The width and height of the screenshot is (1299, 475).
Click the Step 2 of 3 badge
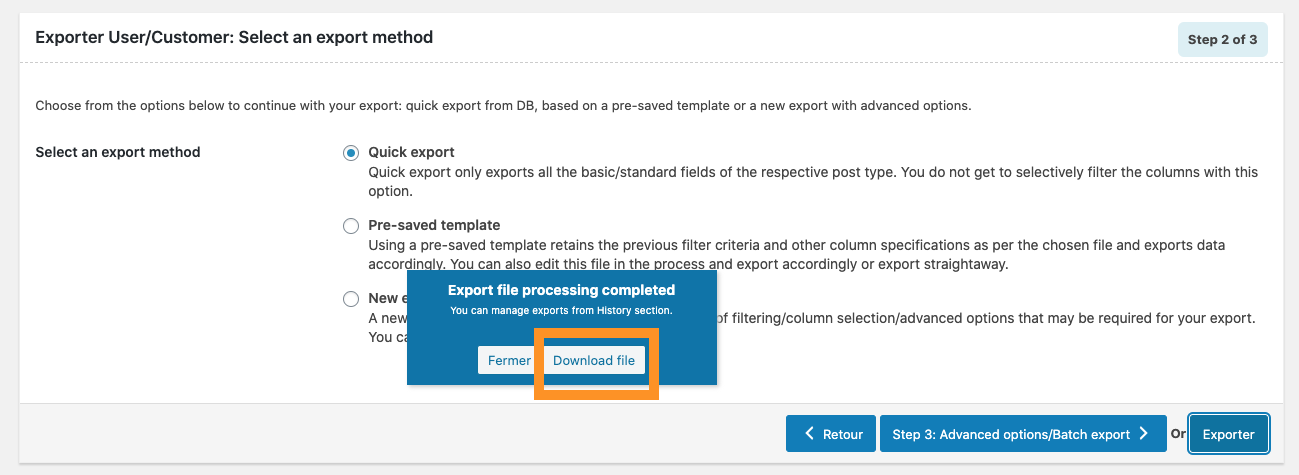click(x=1223, y=40)
